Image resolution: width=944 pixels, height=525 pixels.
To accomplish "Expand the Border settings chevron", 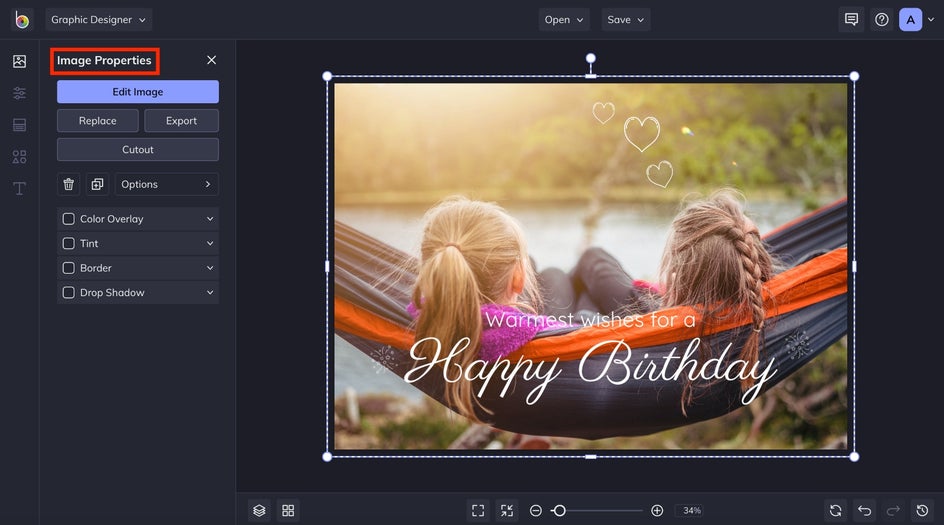I will 210,268.
